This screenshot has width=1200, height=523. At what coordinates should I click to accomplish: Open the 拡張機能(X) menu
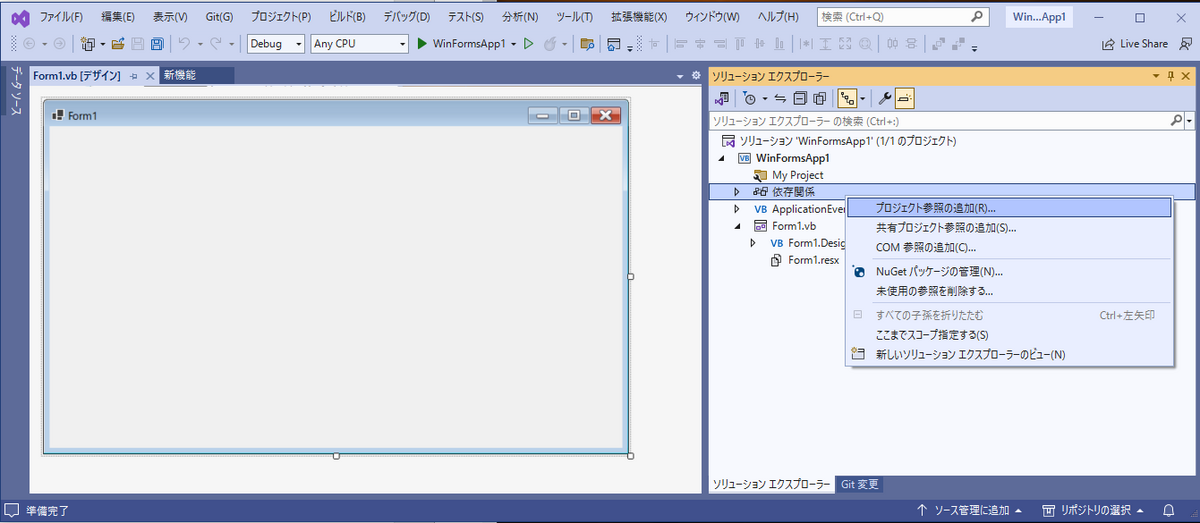[x=639, y=17]
